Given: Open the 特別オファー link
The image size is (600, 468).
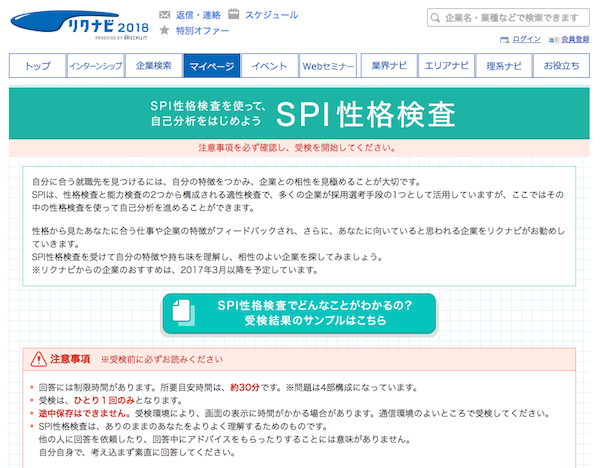Looking at the screenshot, I should coord(202,30).
